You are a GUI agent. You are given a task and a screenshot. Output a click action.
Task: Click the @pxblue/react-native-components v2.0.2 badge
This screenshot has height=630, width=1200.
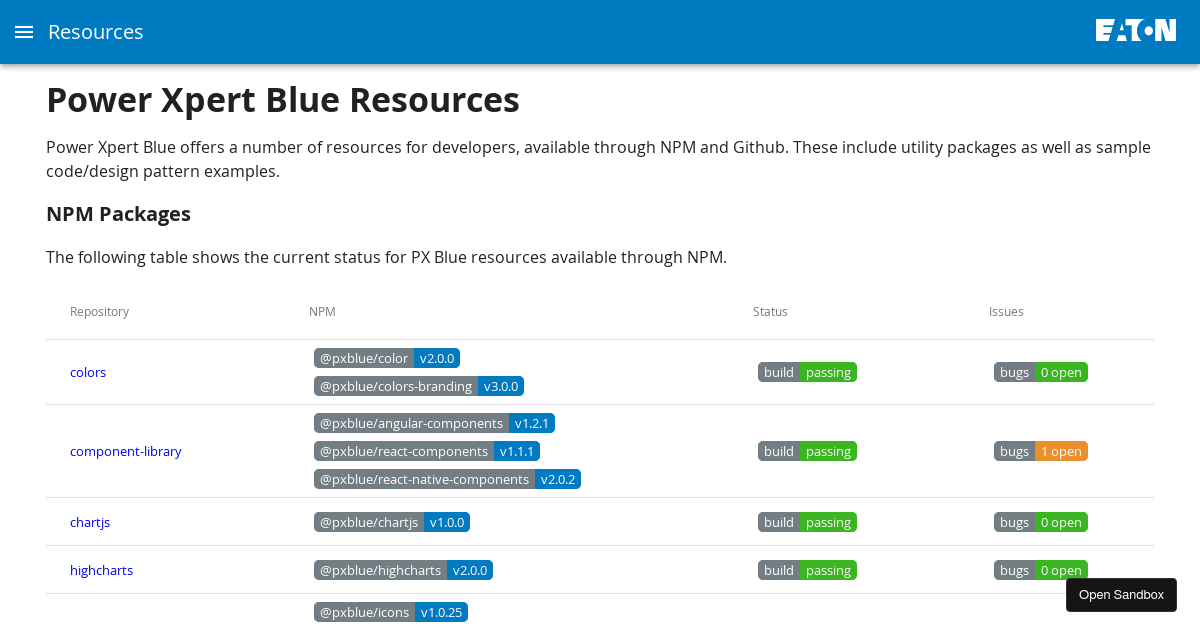pos(447,479)
